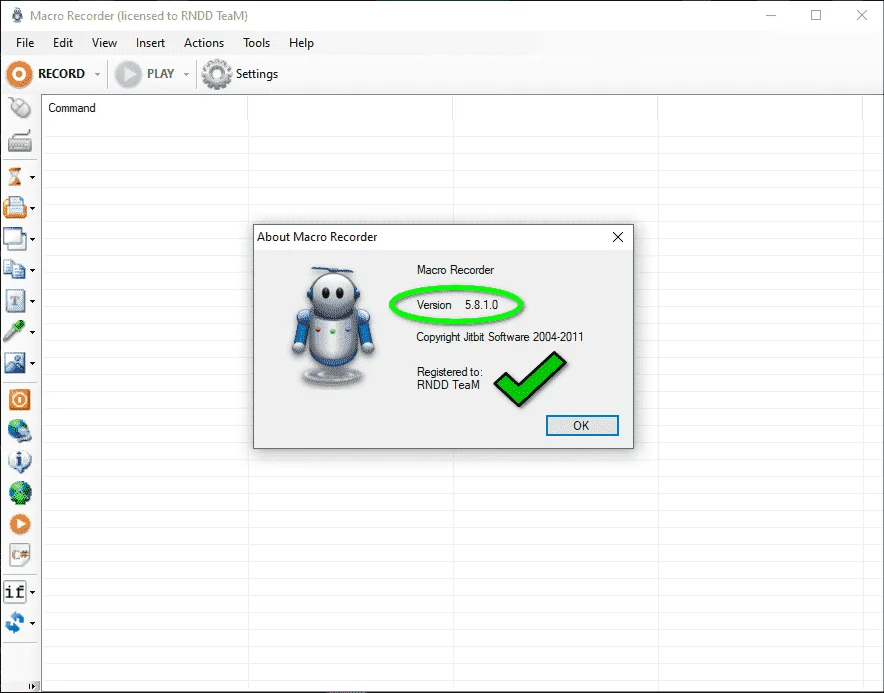Screen dimensions: 884x693
Task: Select the mouse action icon in sidebar
Action: (20, 107)
